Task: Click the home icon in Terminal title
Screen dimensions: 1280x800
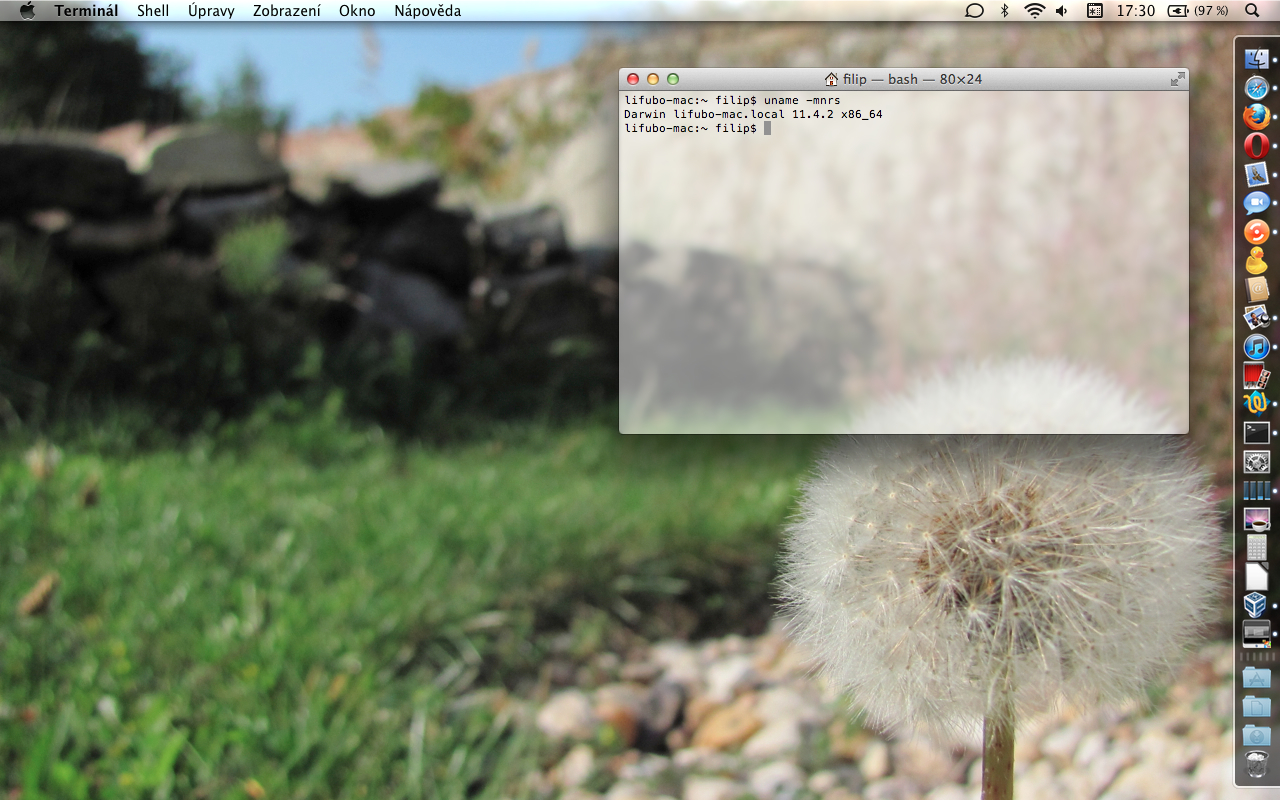Action: coord(831,79)
